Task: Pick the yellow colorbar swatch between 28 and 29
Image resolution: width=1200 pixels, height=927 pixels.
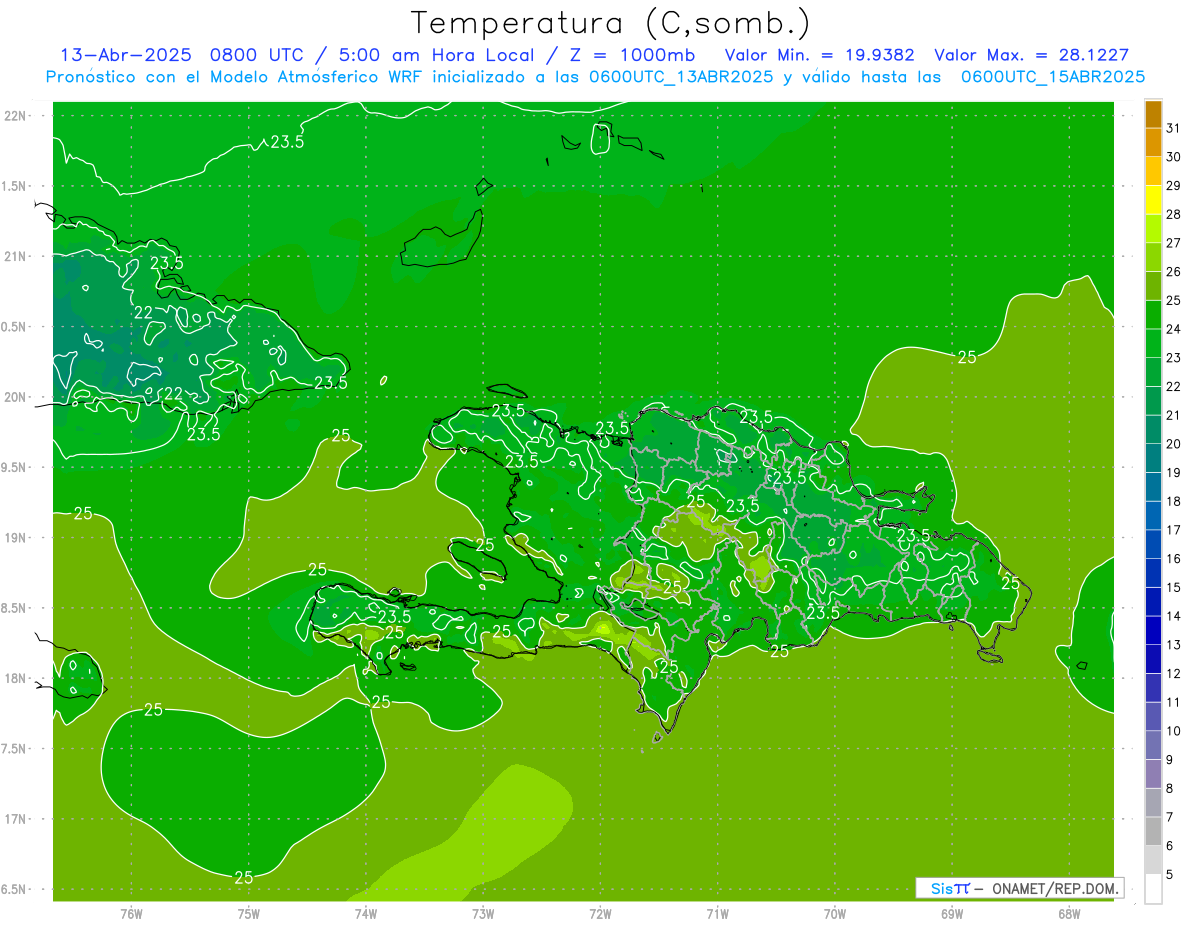Action: [x=1153, y=200]
